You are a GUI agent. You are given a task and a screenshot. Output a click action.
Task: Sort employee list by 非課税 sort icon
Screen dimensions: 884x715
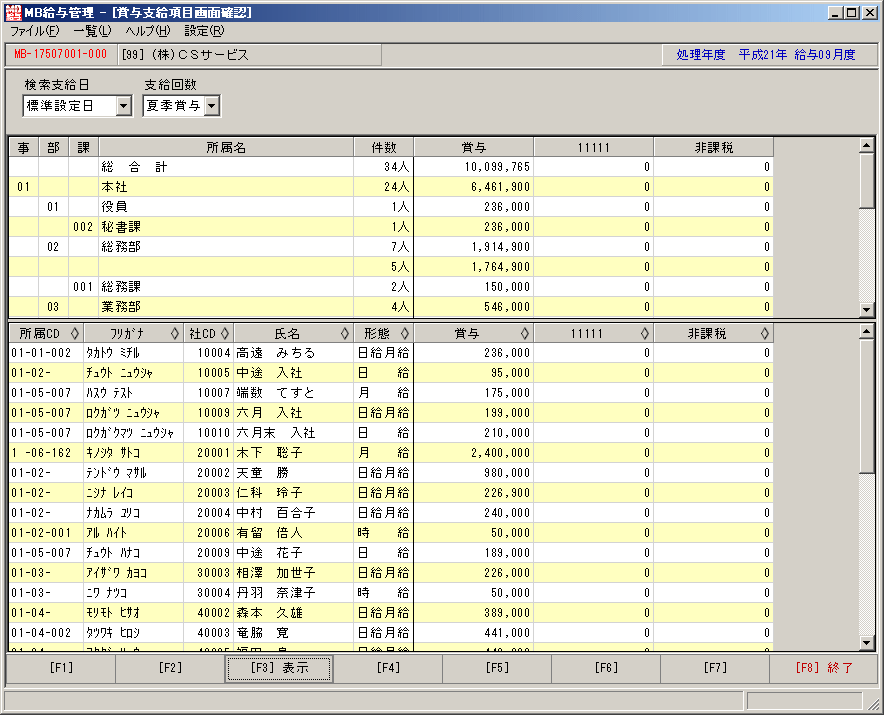tap(764, 333)
